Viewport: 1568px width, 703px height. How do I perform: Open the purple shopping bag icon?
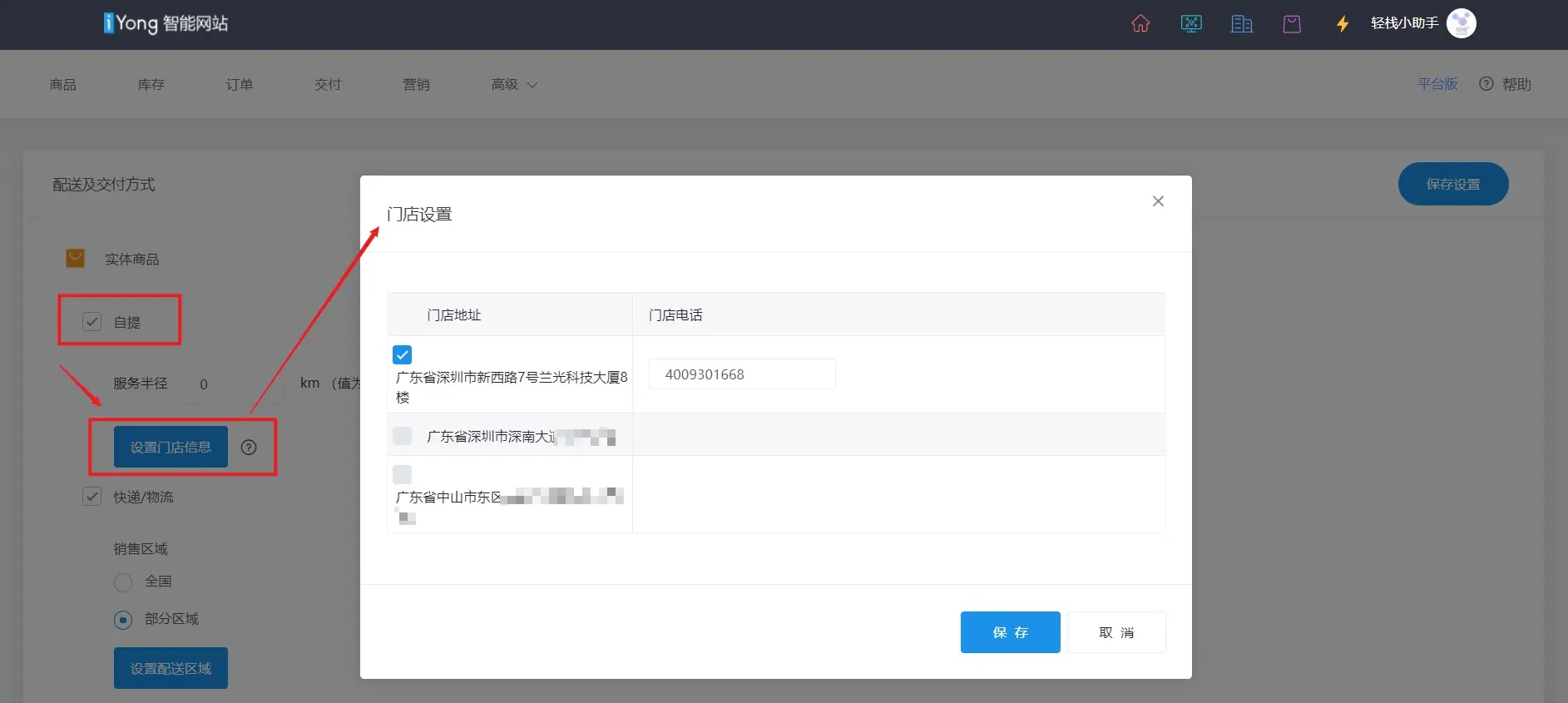pos(1292,23)
